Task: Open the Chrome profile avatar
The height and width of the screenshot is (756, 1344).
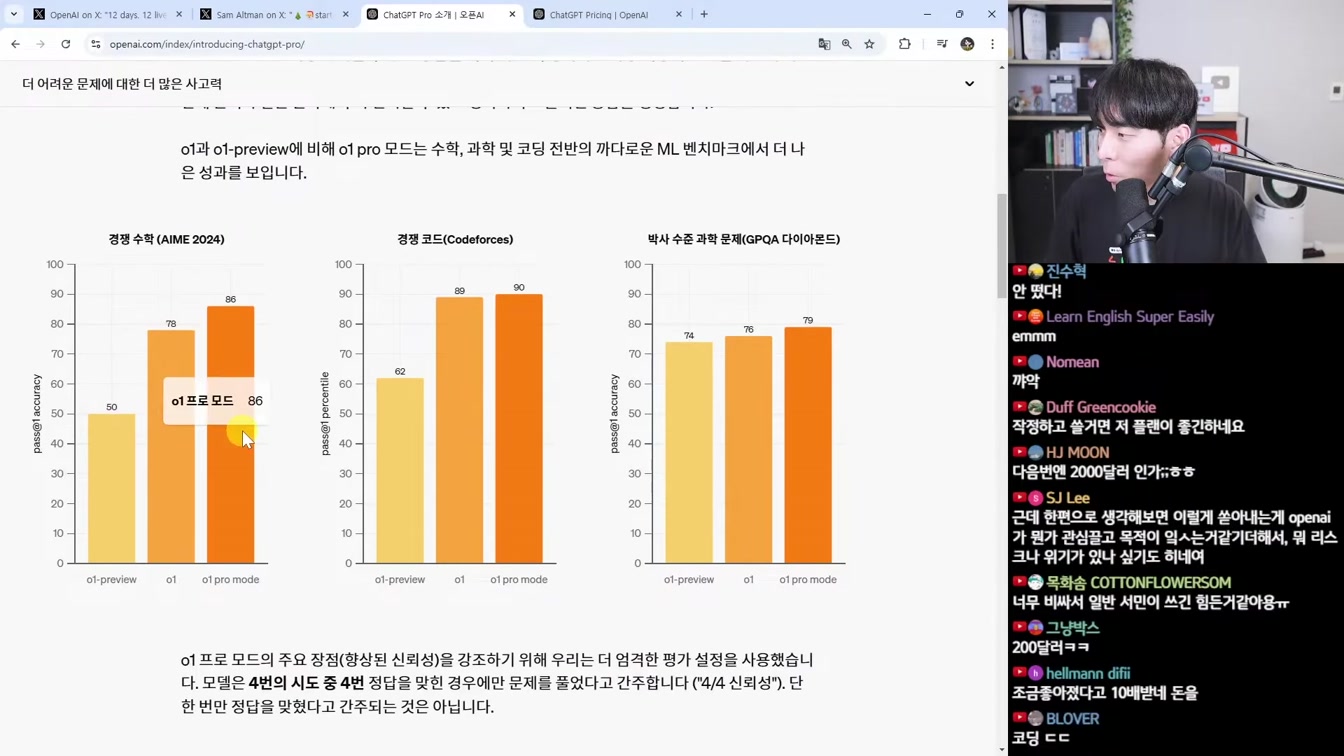Action: pyautogui.click(x=967, y=44)
